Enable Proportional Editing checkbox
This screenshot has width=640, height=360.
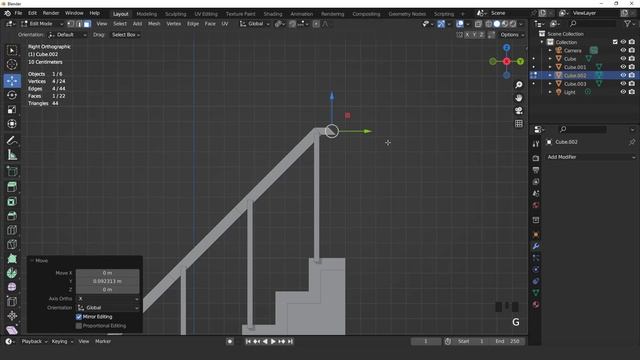coord(79,326)
